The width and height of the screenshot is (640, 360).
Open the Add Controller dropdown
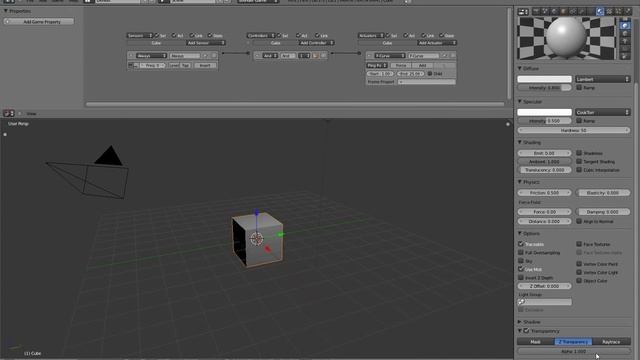click(x=316, y=43)
